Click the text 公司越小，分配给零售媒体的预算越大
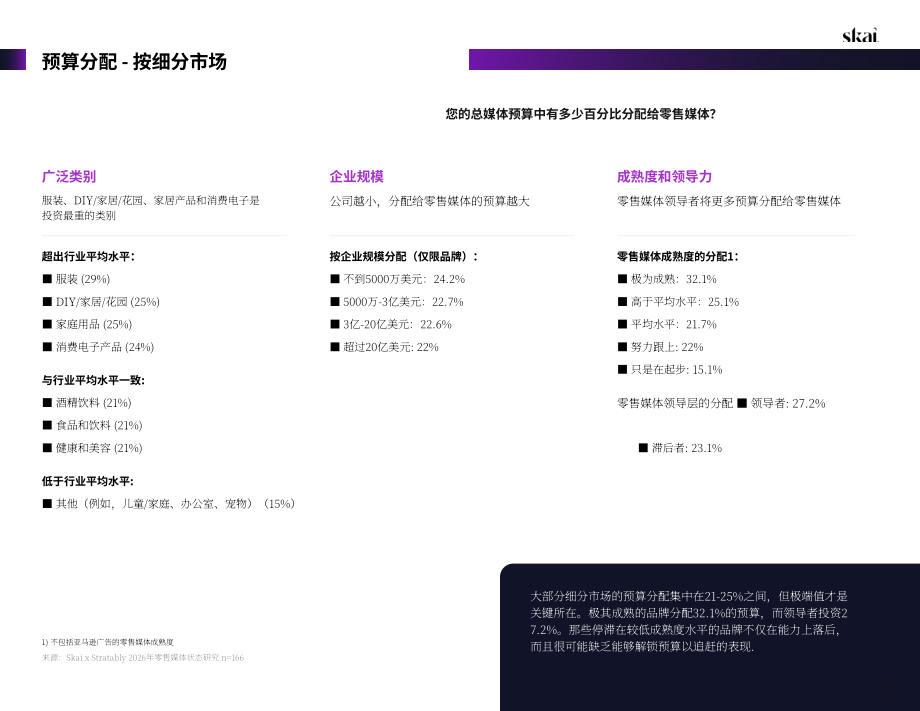The width and height of the screenshot is (920, 711). point(429,201)
